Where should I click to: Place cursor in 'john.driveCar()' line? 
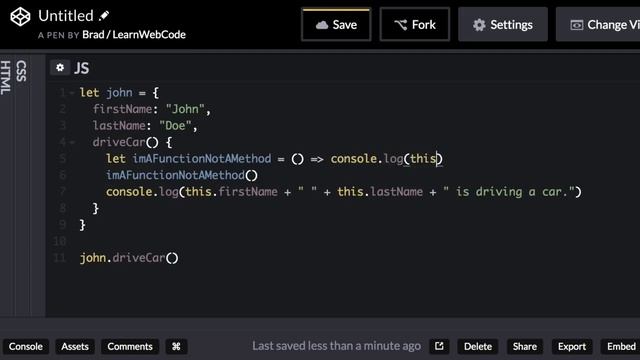pos(129,258)
